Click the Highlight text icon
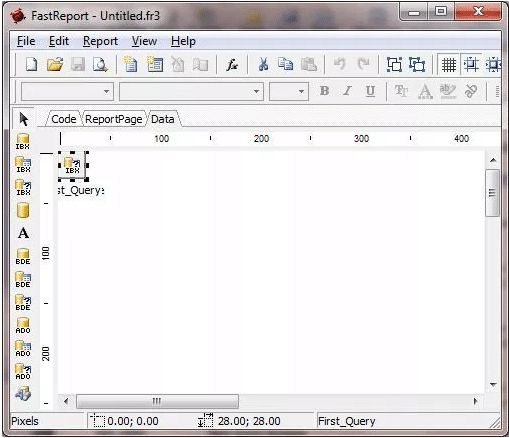 (448, 91)
